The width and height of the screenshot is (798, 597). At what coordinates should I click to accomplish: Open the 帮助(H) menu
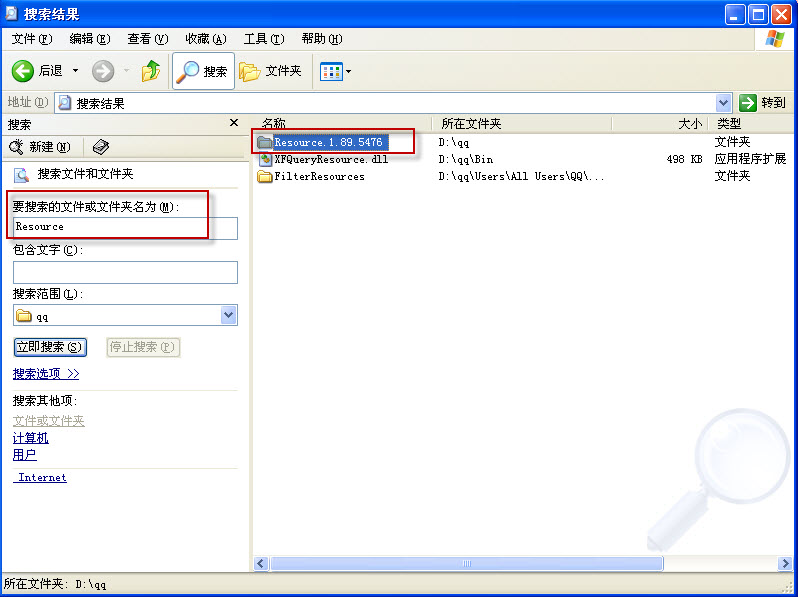[322, 39]
